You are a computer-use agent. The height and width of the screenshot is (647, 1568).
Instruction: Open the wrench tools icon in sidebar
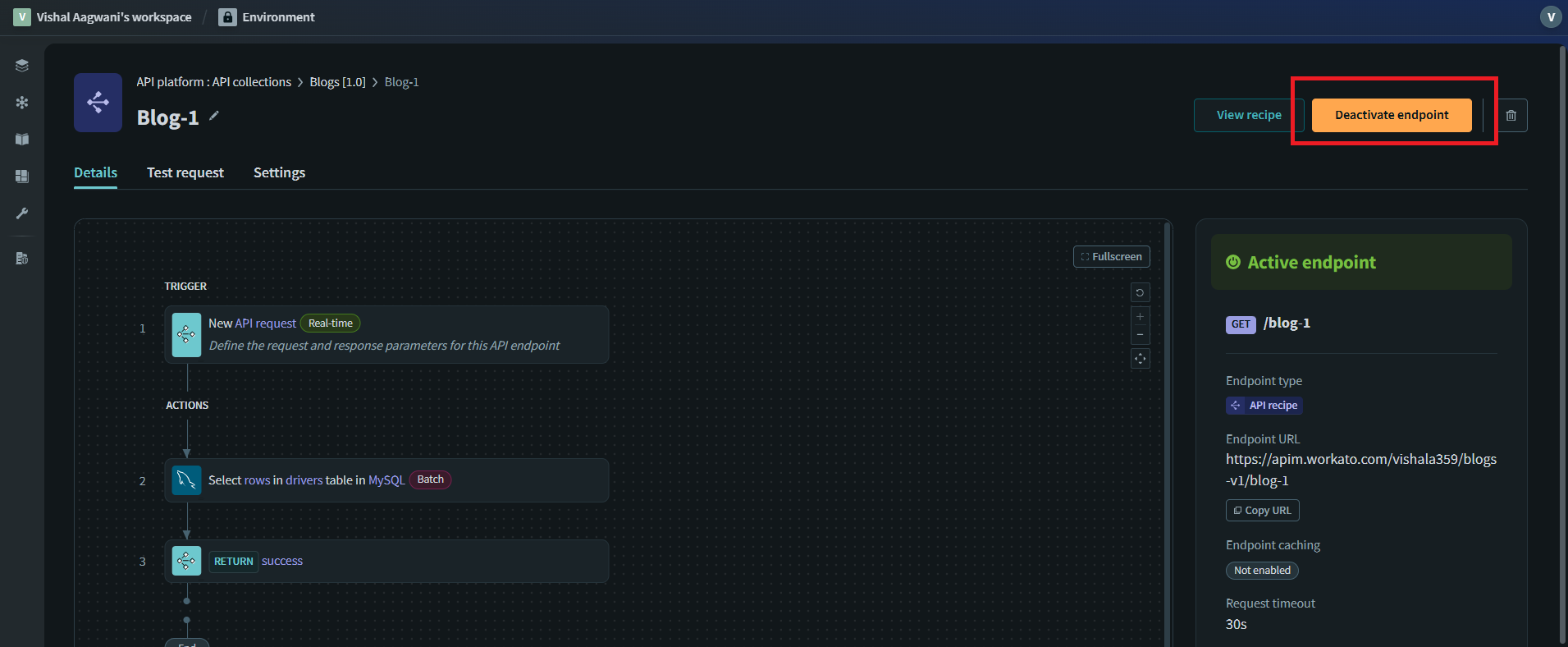pos(22,213)
